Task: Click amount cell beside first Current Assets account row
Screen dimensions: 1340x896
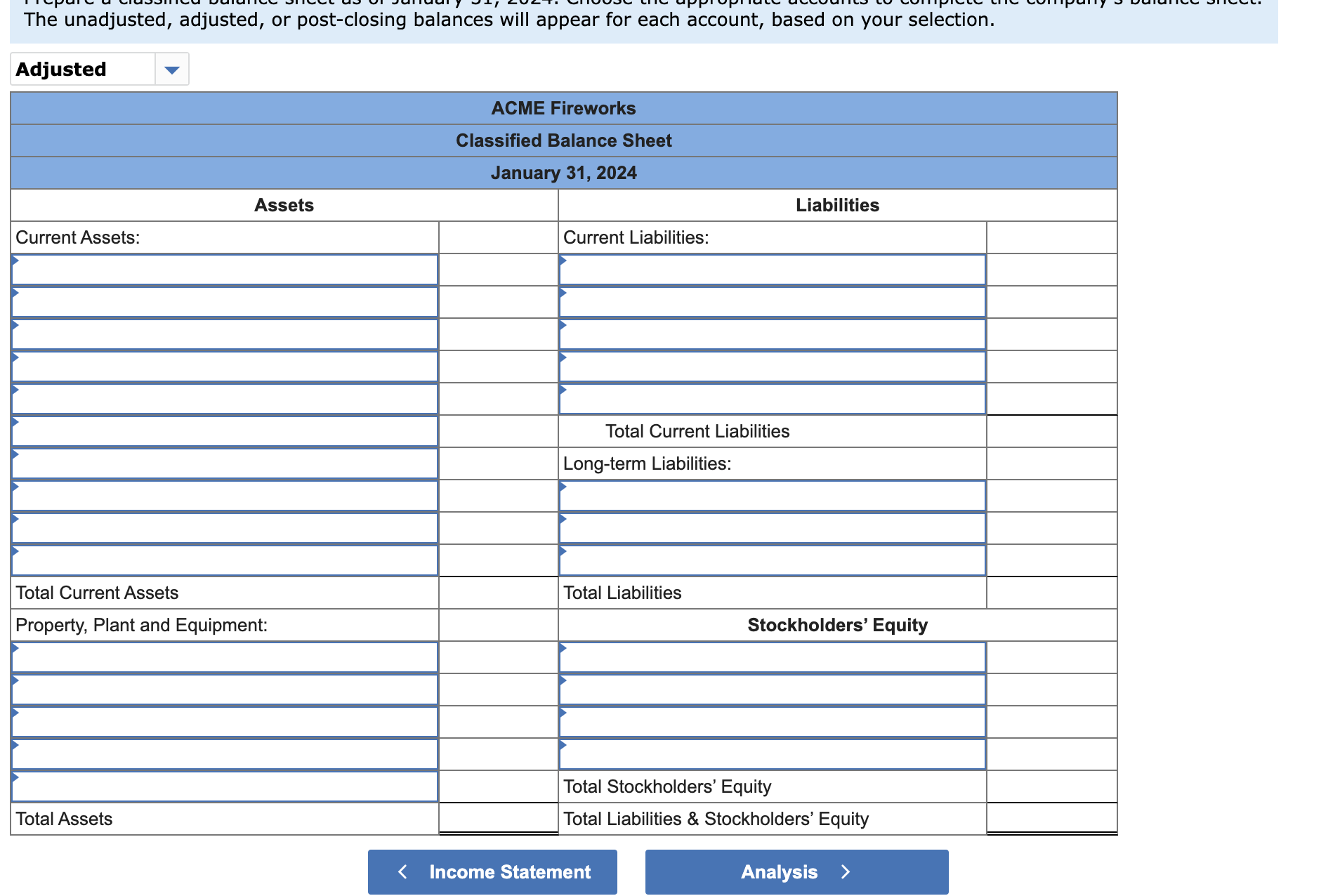Action: point(499,270)
